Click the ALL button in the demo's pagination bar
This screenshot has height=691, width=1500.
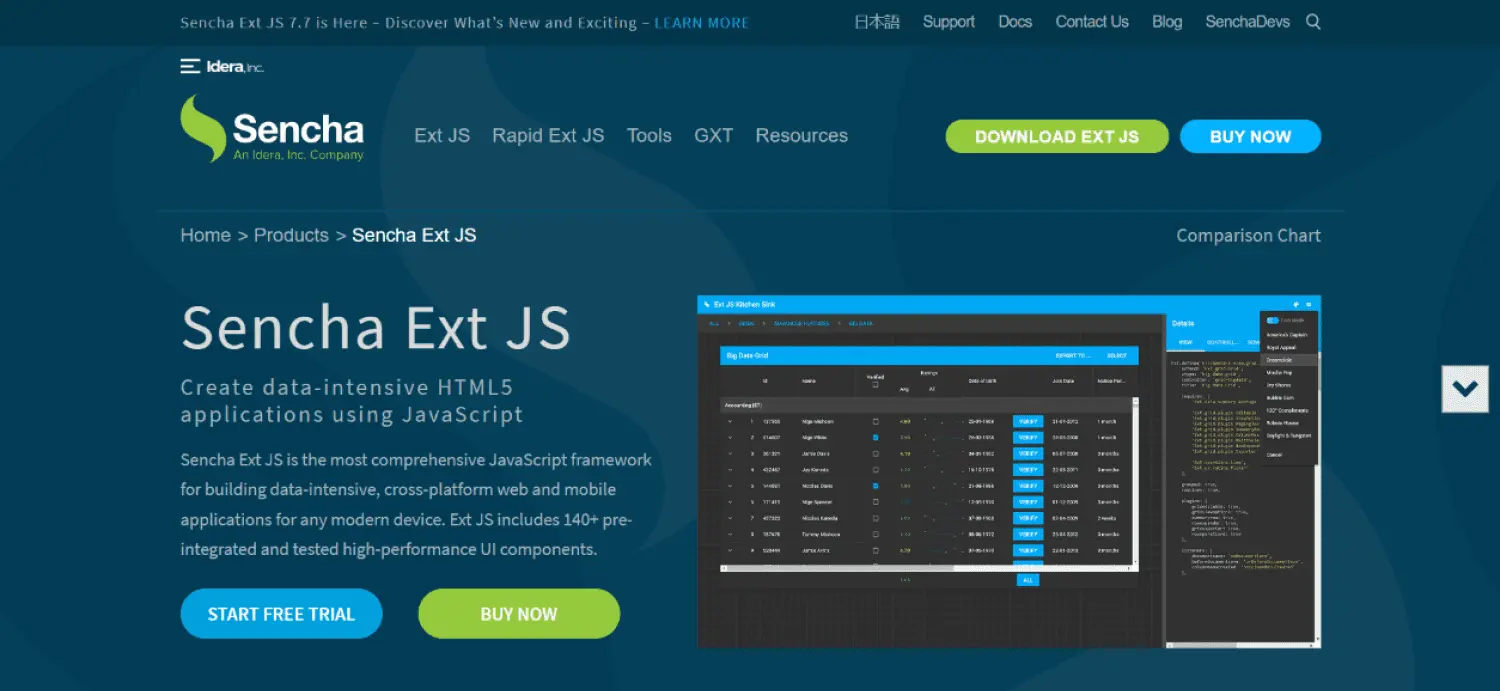(1028, 579)
